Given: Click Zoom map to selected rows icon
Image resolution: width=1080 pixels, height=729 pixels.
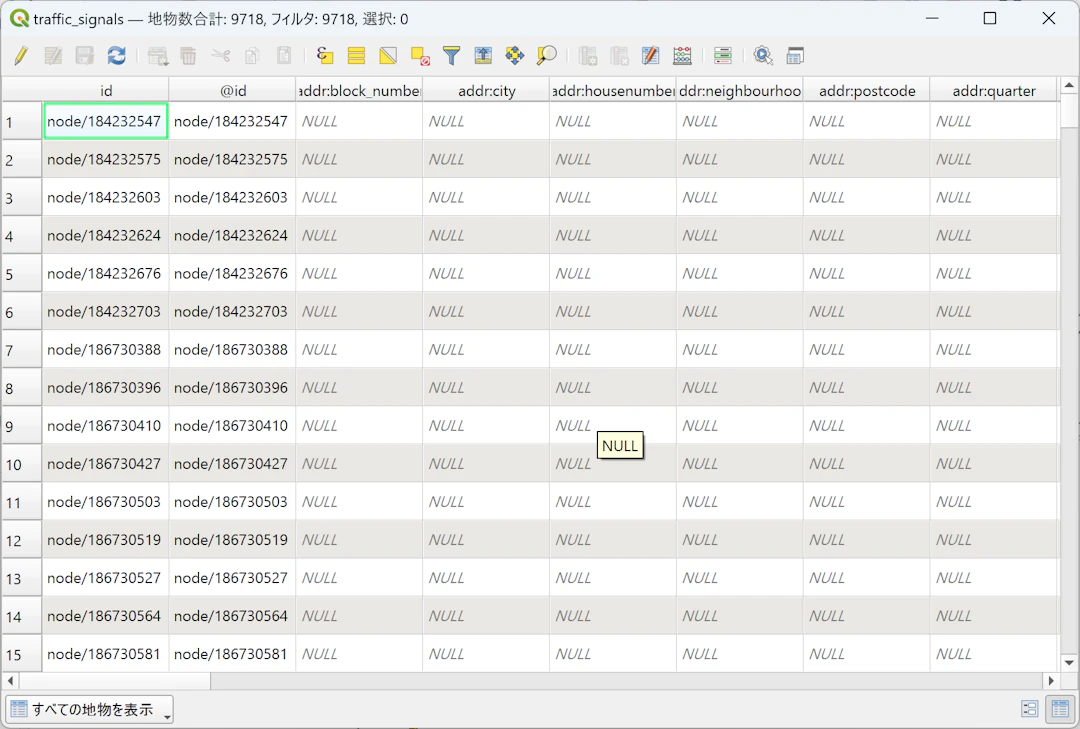Looking at the screenshot, I should 546,56.
